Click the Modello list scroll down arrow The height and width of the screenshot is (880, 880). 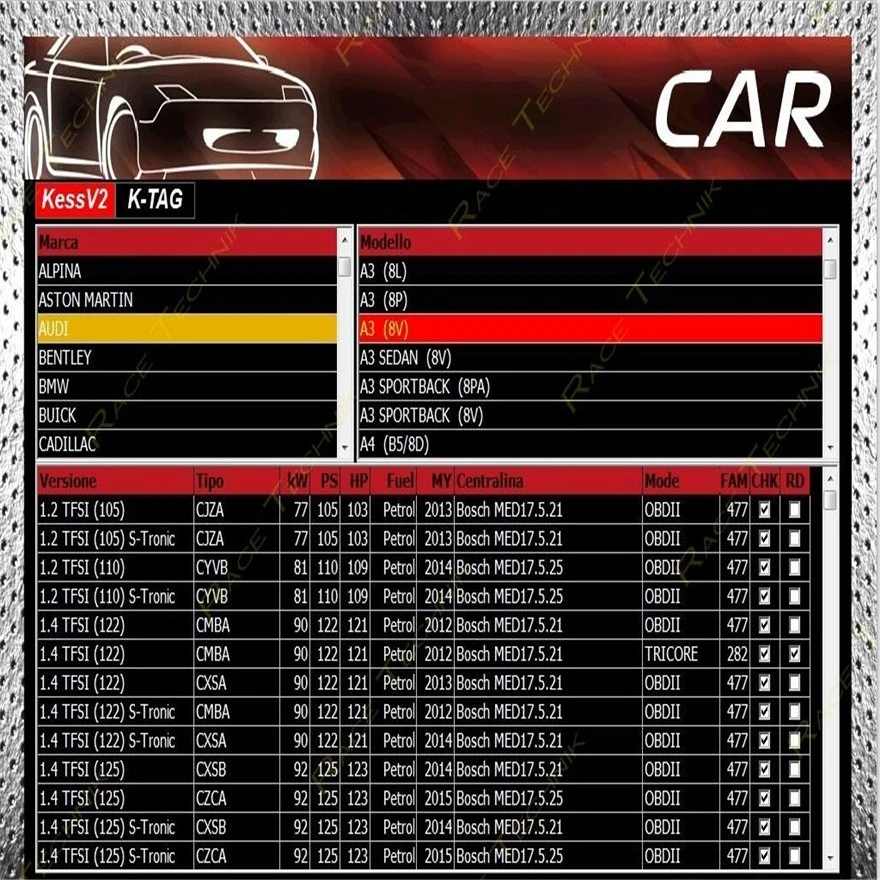(x=829, y=447)
